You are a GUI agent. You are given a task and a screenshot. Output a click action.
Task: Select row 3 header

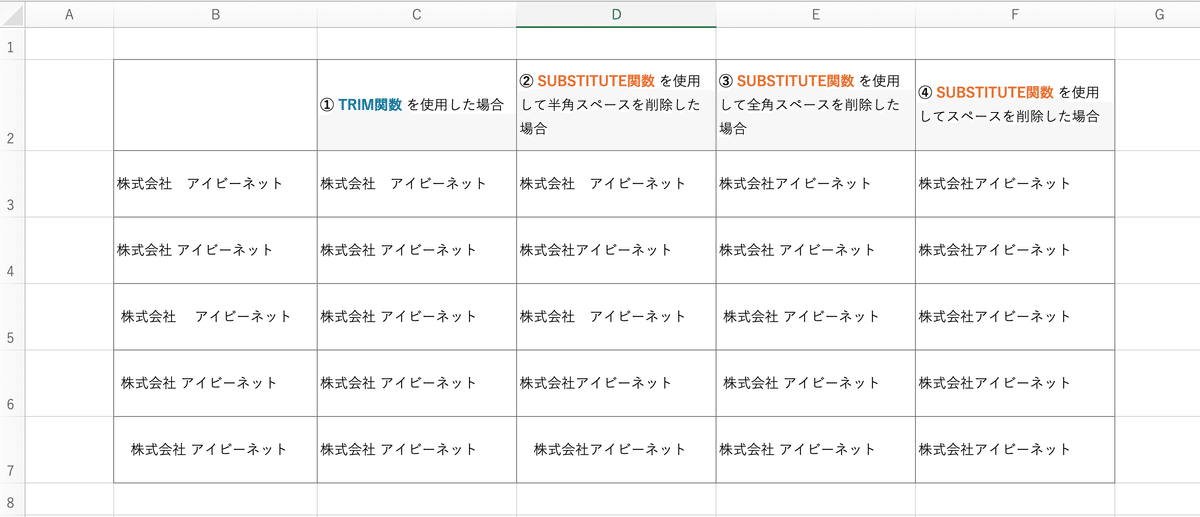[12, 184]
